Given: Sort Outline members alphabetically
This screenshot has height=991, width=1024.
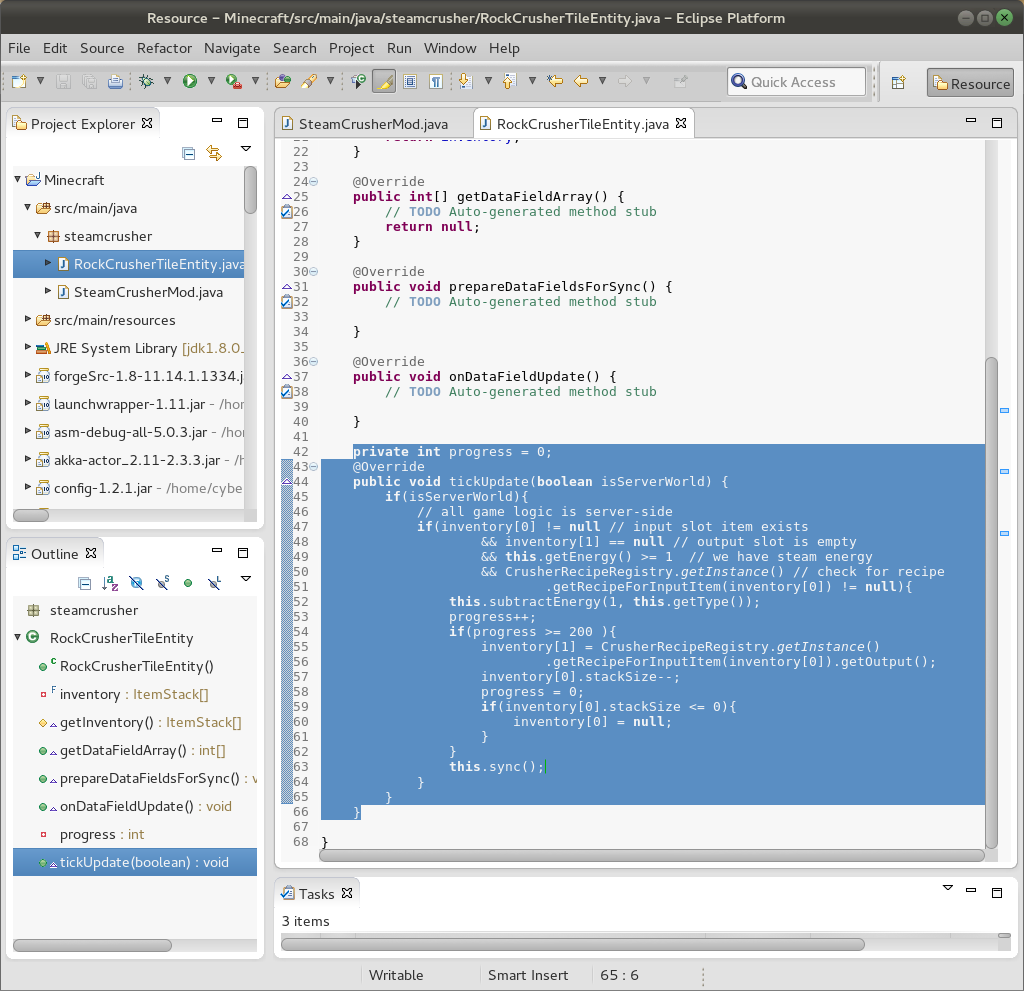Looking at the screenshot, I should [x=110, y=582].
